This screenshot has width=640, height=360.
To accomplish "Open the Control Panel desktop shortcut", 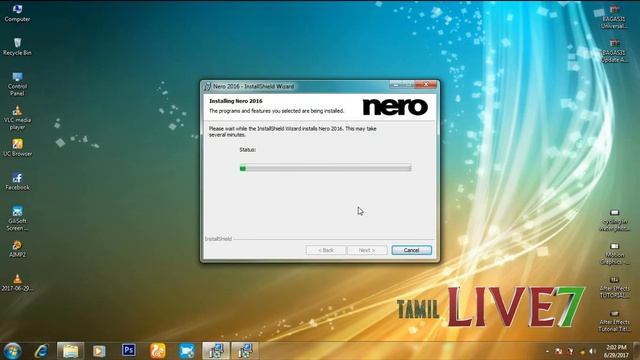I will point(17,83).
